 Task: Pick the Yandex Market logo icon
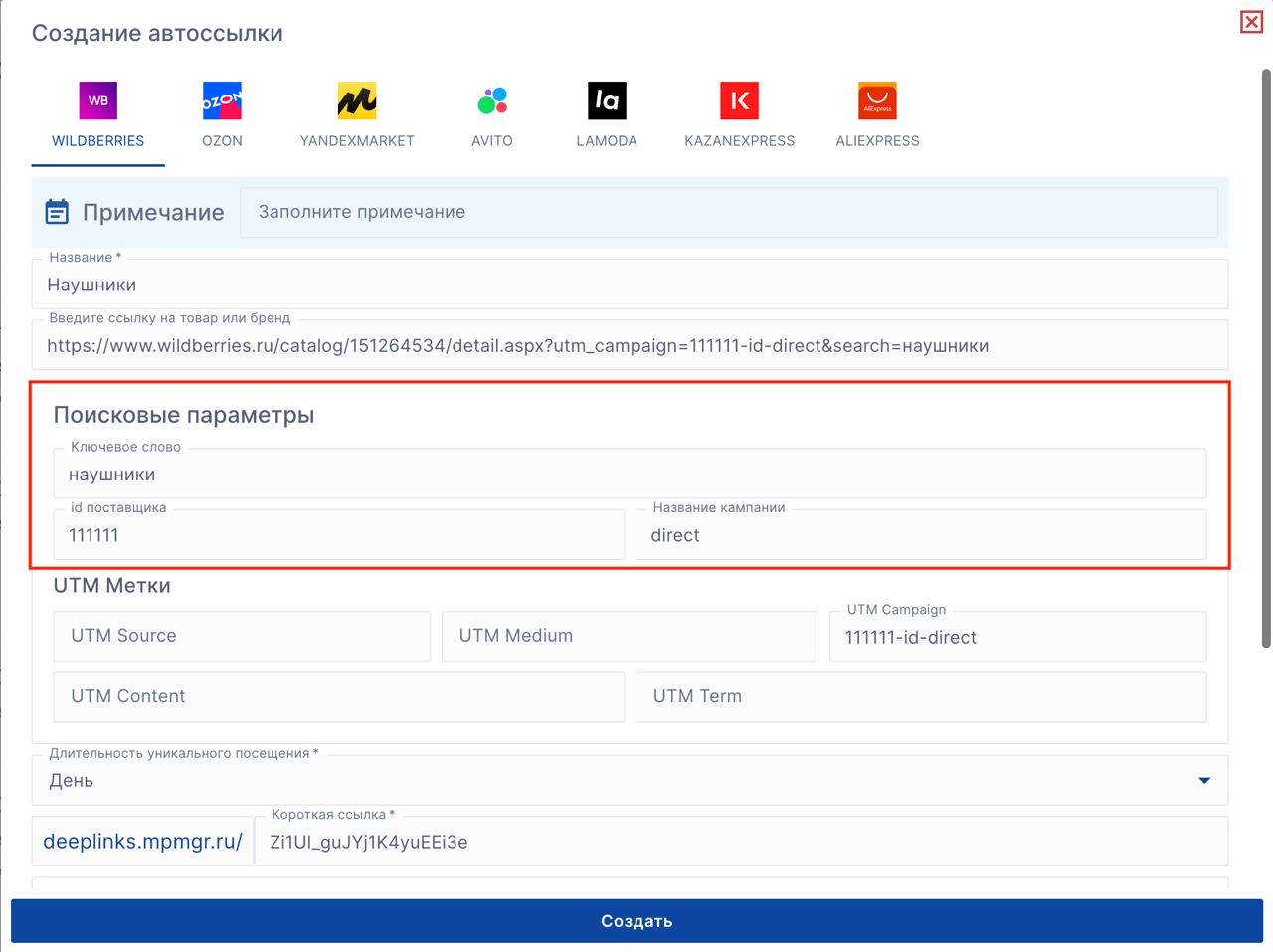point(356,100)
